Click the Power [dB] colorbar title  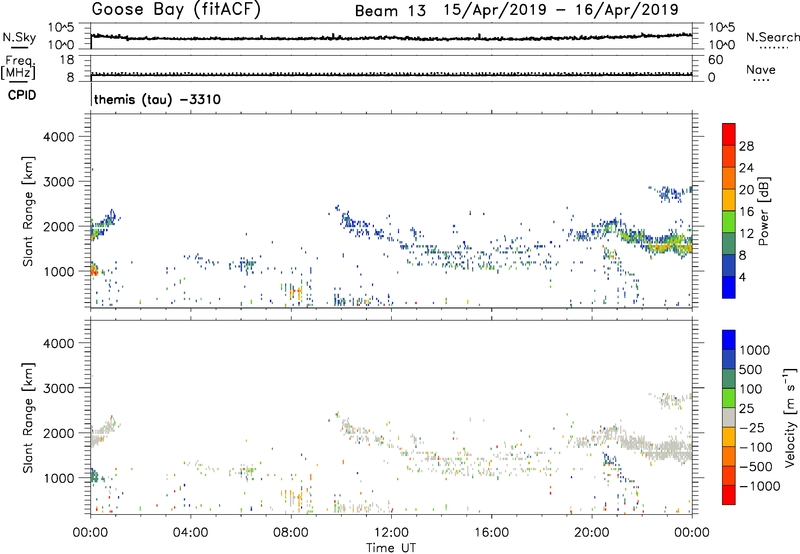(x=763, y=211)
